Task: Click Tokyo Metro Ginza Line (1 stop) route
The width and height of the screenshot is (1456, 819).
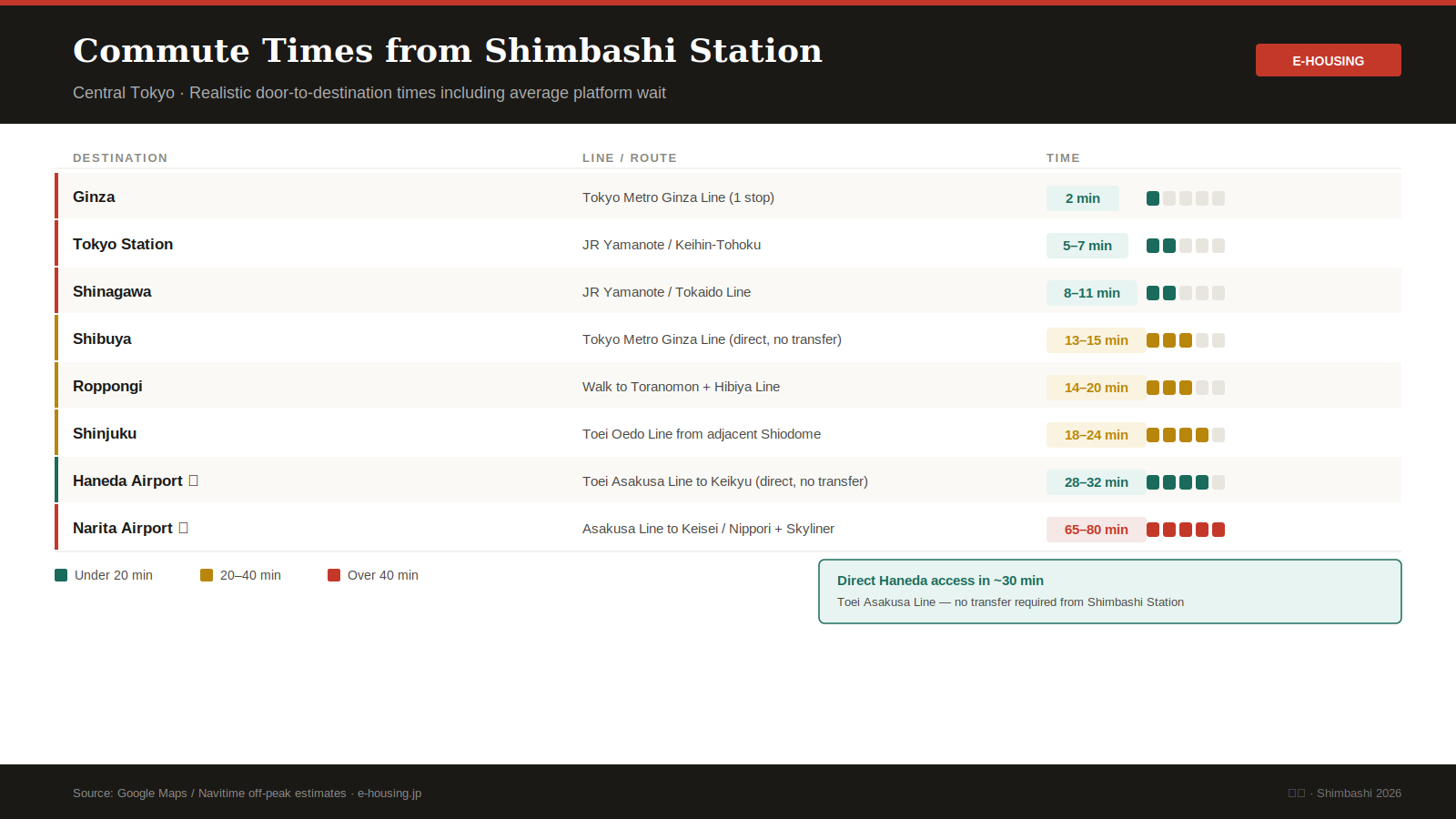Action: point(678,197)
